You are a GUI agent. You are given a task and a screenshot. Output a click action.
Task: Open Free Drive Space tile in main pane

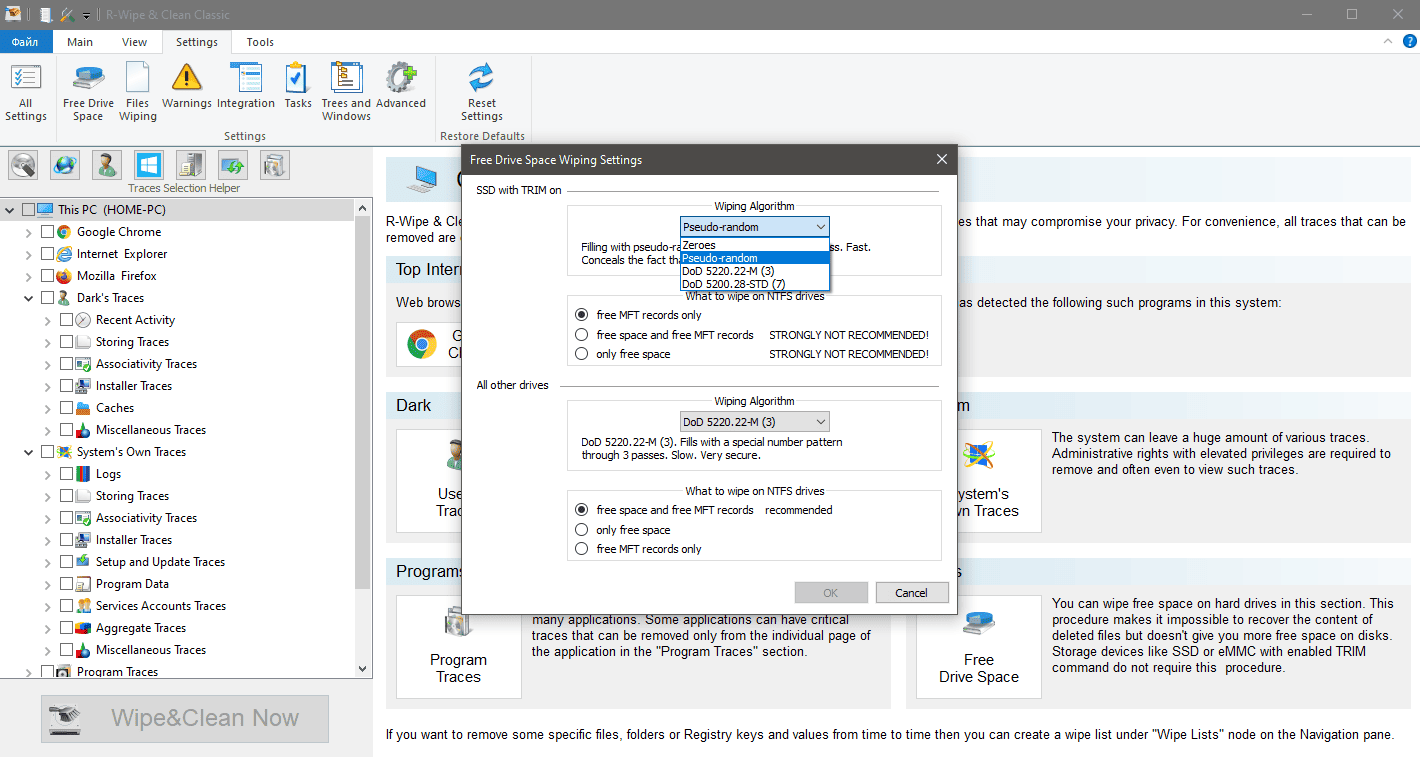coord(979,647)
